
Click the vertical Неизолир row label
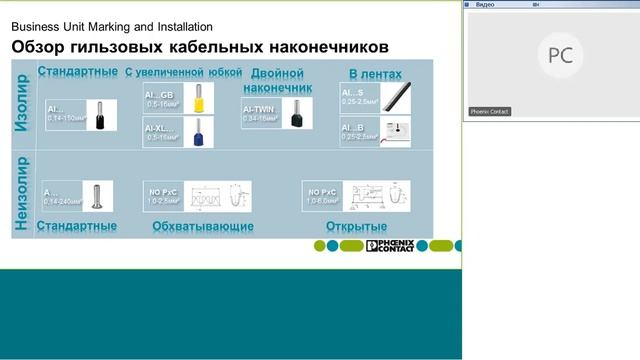pos(22,193)
